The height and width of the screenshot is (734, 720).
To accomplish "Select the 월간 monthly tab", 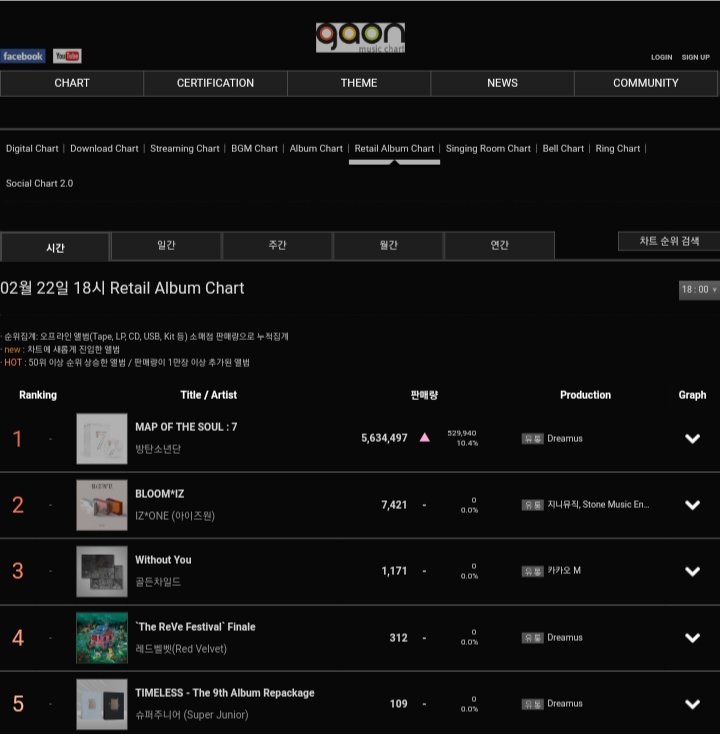I will pos(388,245).
